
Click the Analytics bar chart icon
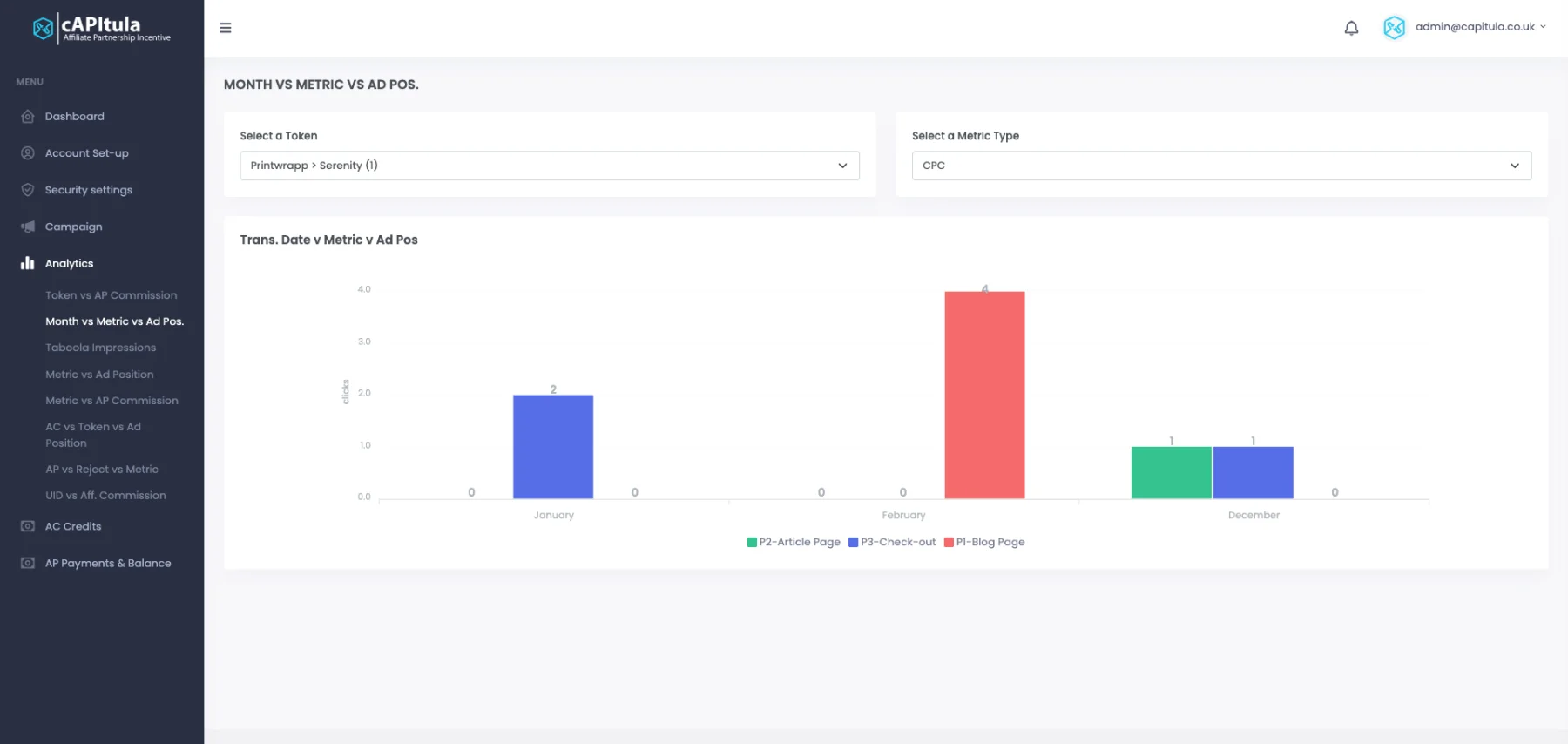tap(28, 263)
